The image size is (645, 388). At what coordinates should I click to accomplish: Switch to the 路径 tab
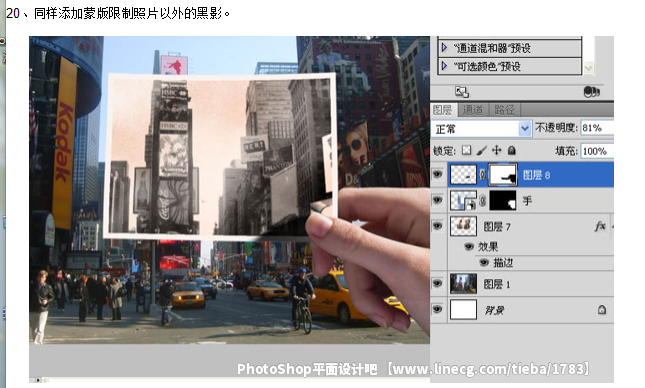tap(504, 109)
